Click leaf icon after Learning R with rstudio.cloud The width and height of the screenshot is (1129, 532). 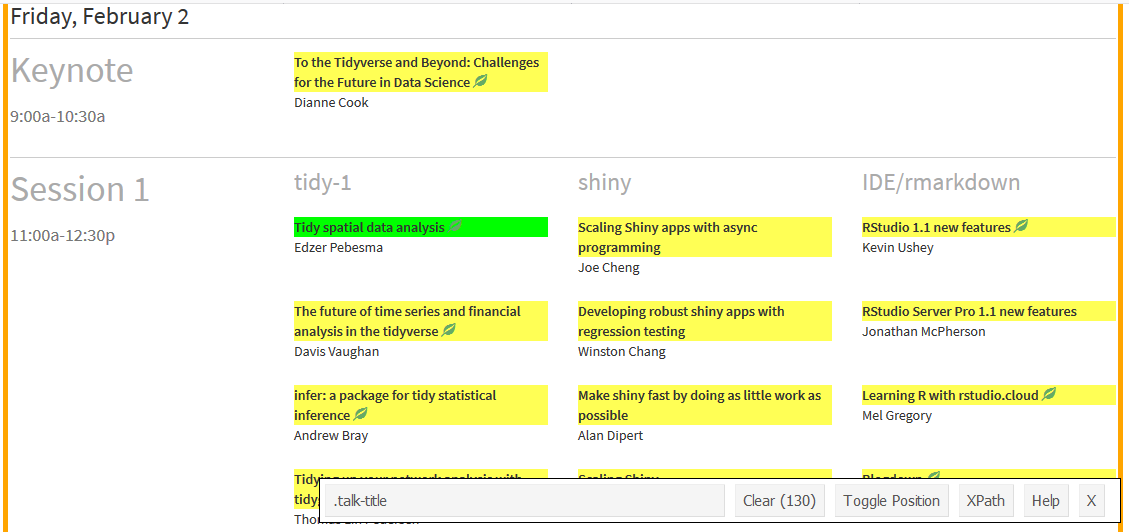pos(1049,395)
